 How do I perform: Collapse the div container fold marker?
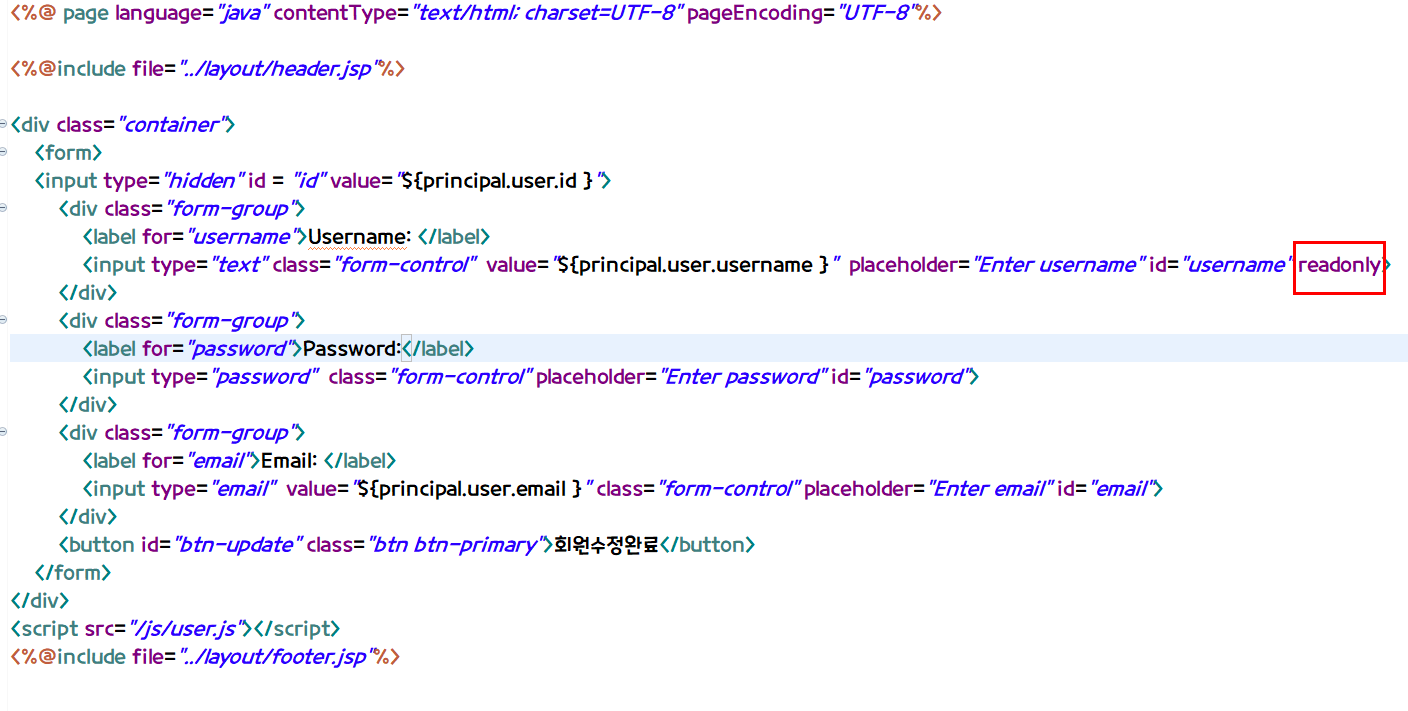[x=4, y=125]
